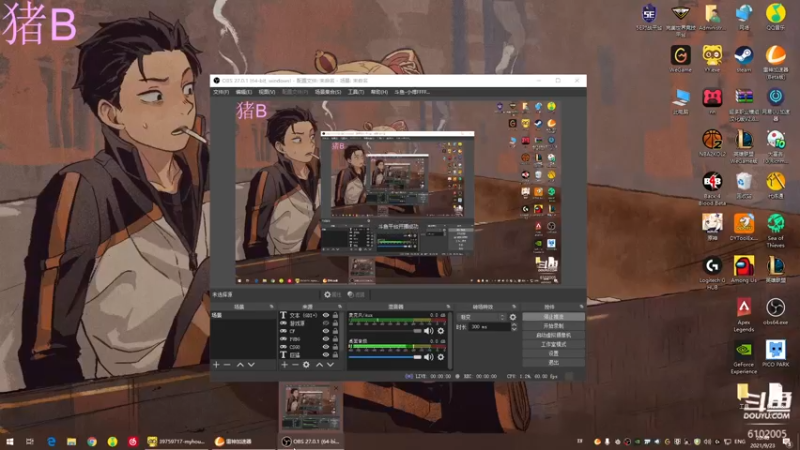
Task: Mute the microphone/Aux speaker icon
Action: [429, 331]
